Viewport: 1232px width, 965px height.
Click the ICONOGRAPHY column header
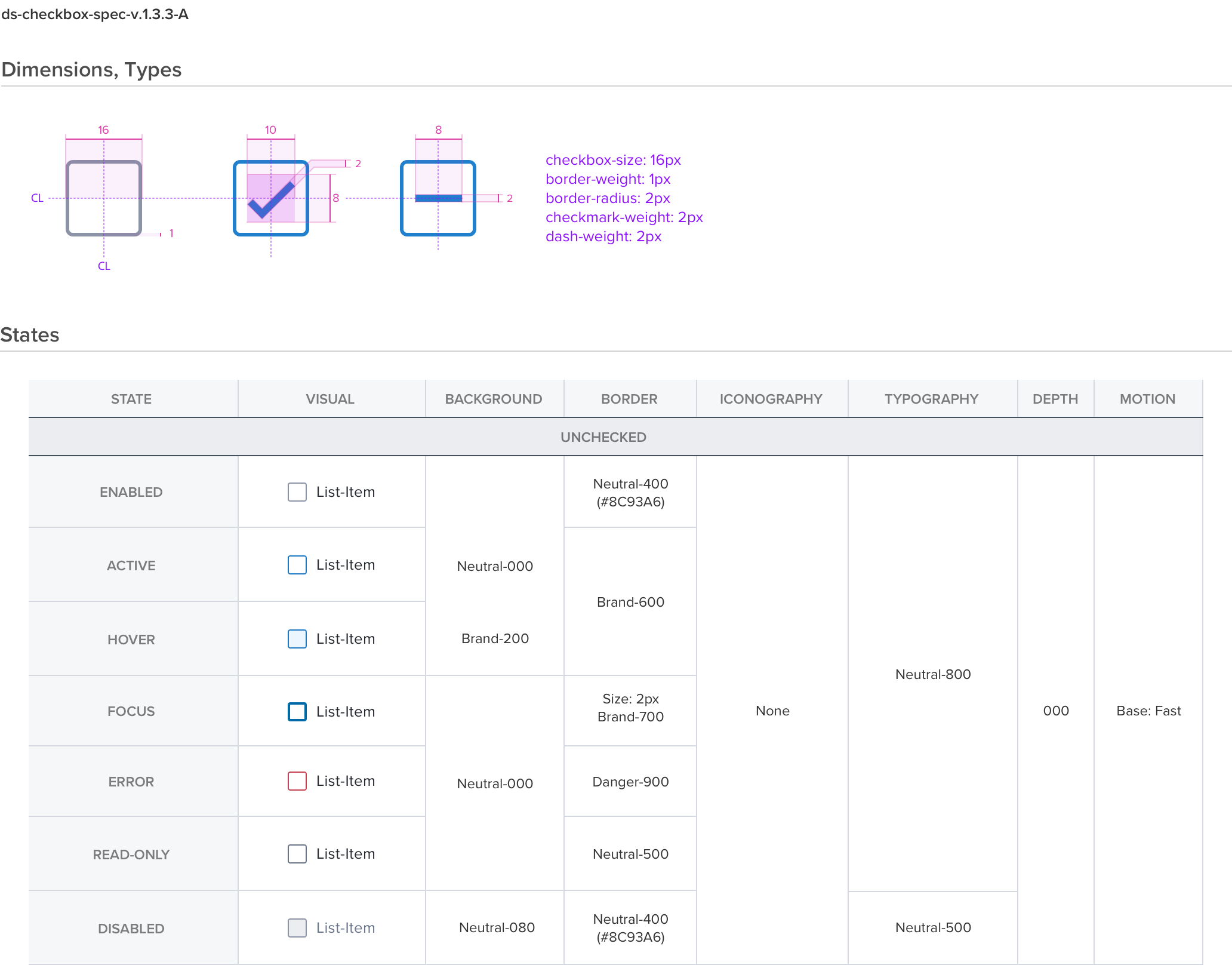771,399
